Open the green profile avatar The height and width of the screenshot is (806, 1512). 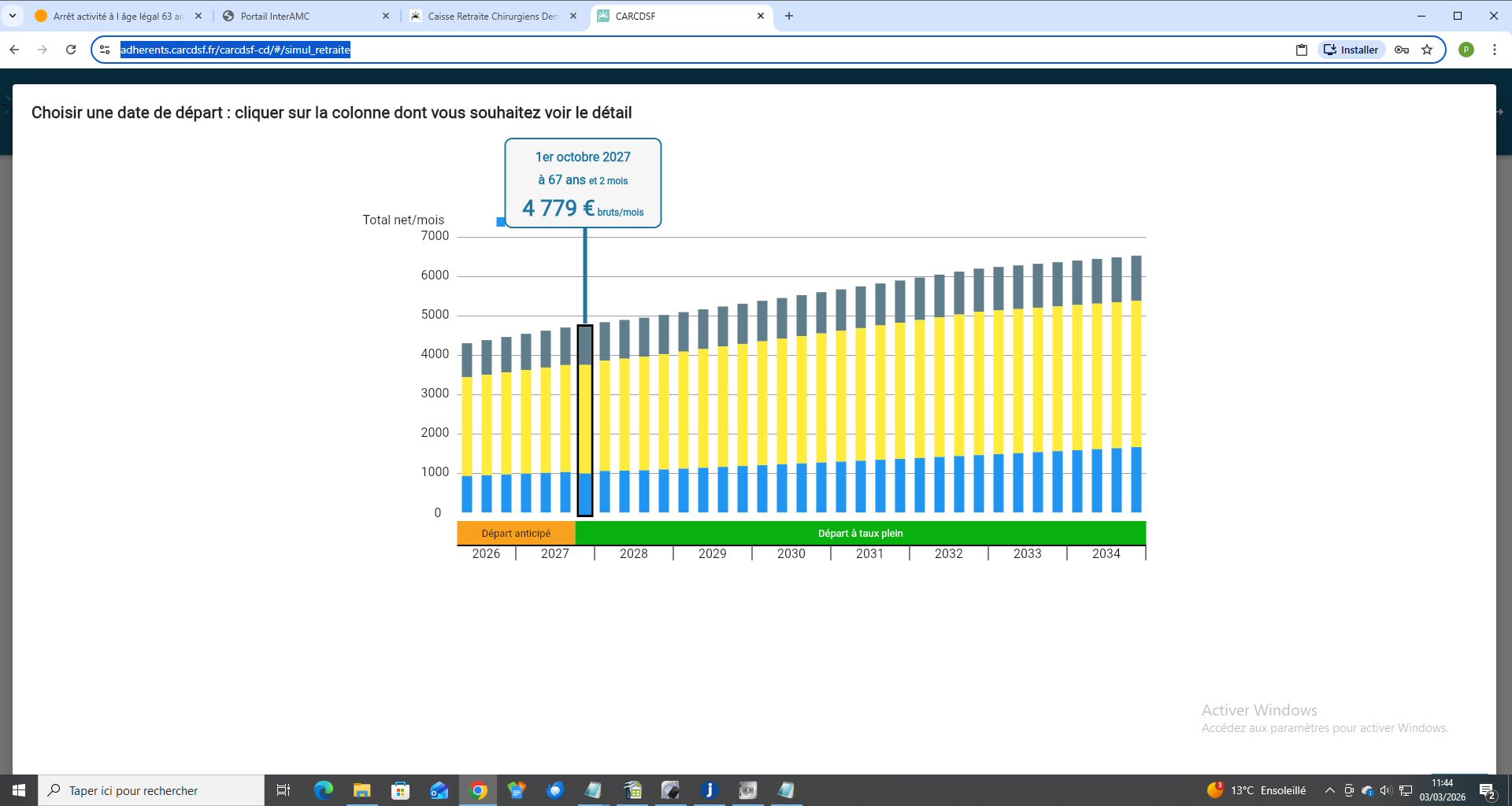click(x=1466, y=50)
